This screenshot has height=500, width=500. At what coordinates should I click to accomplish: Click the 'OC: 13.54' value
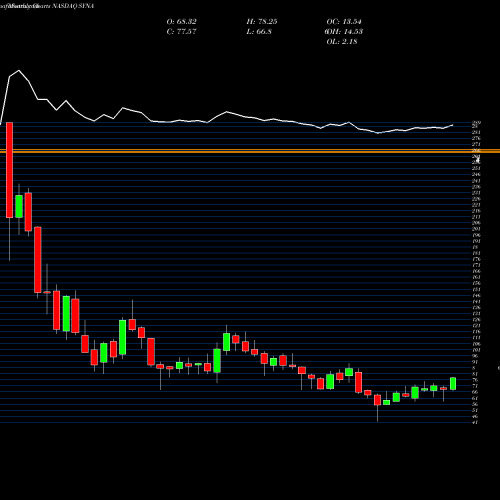(344, 22)
